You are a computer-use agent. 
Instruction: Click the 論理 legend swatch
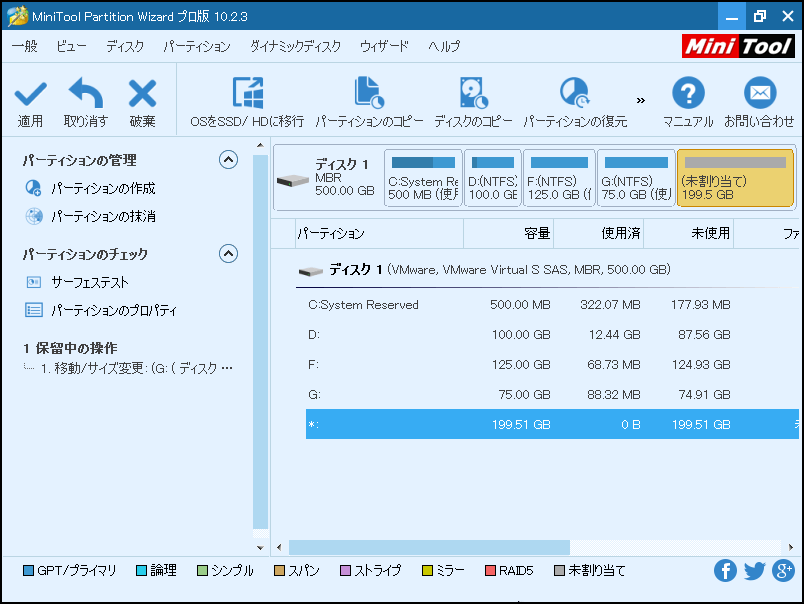tap(142, 570)
